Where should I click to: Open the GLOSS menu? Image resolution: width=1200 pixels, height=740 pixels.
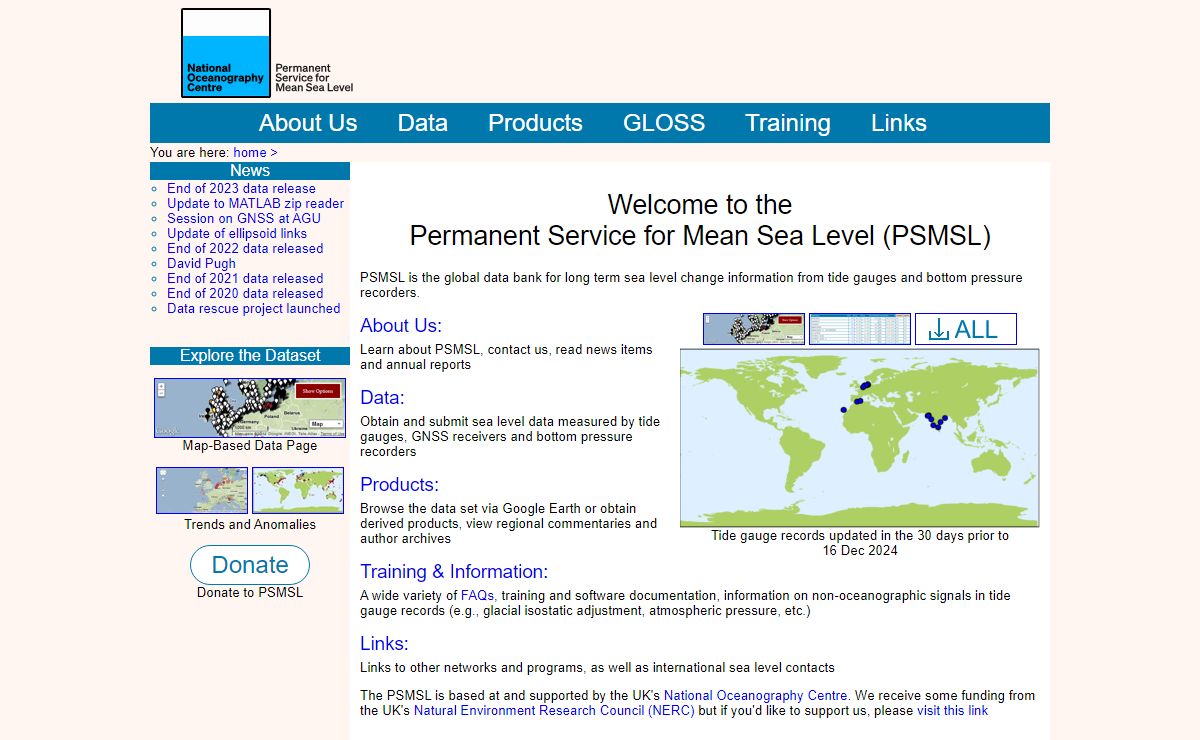[664, 123]
